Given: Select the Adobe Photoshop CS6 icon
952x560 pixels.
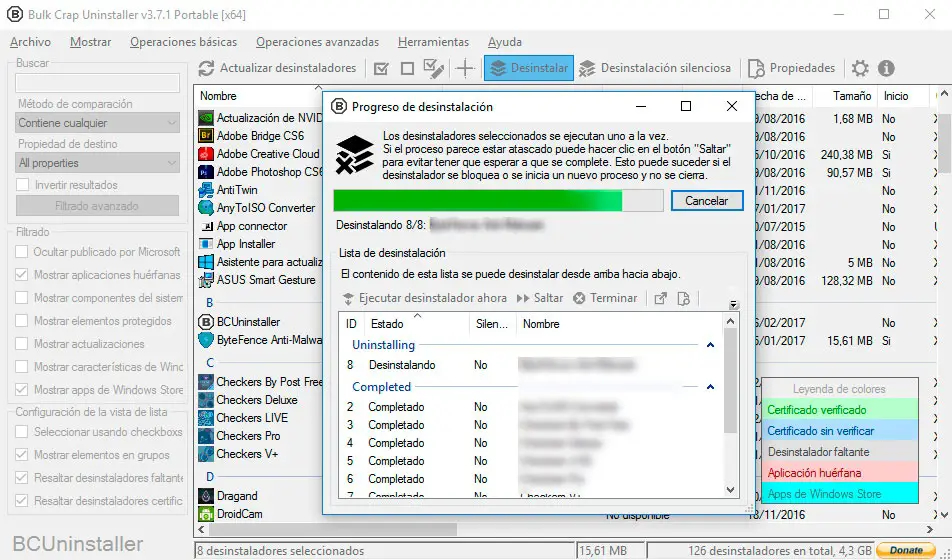Looking at the screenshot, I should [x=206, y=172].
